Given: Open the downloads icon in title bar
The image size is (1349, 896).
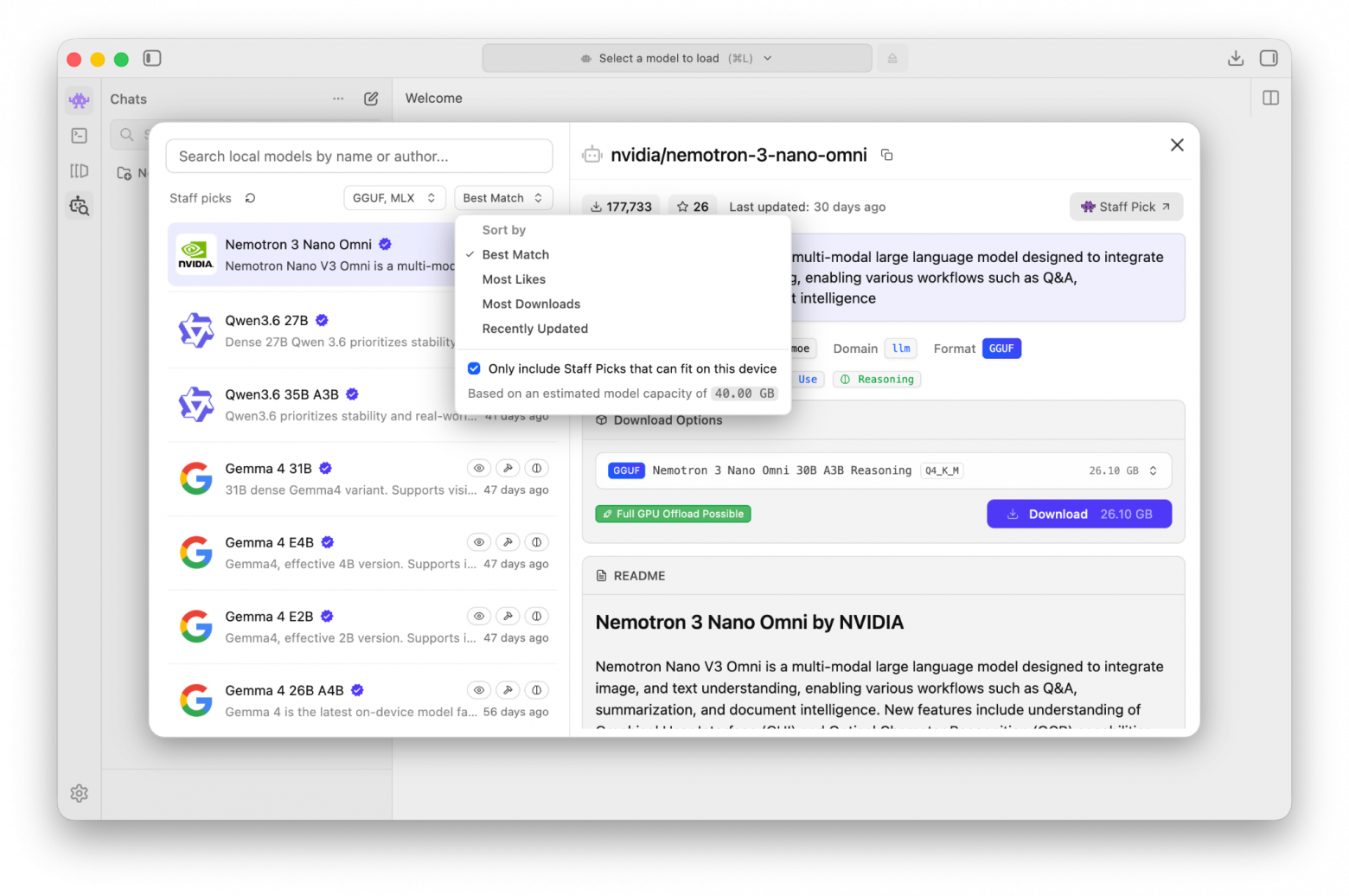Looking at the screenshot, I should [1236, 58].
